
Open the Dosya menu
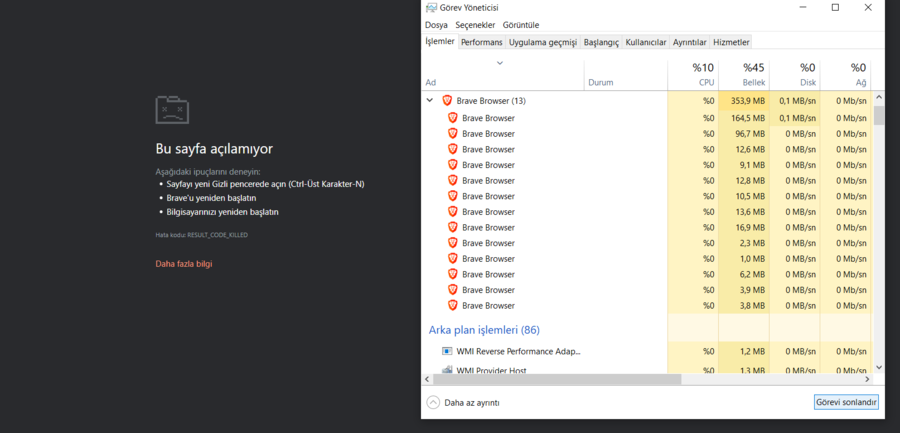[436, 25]
